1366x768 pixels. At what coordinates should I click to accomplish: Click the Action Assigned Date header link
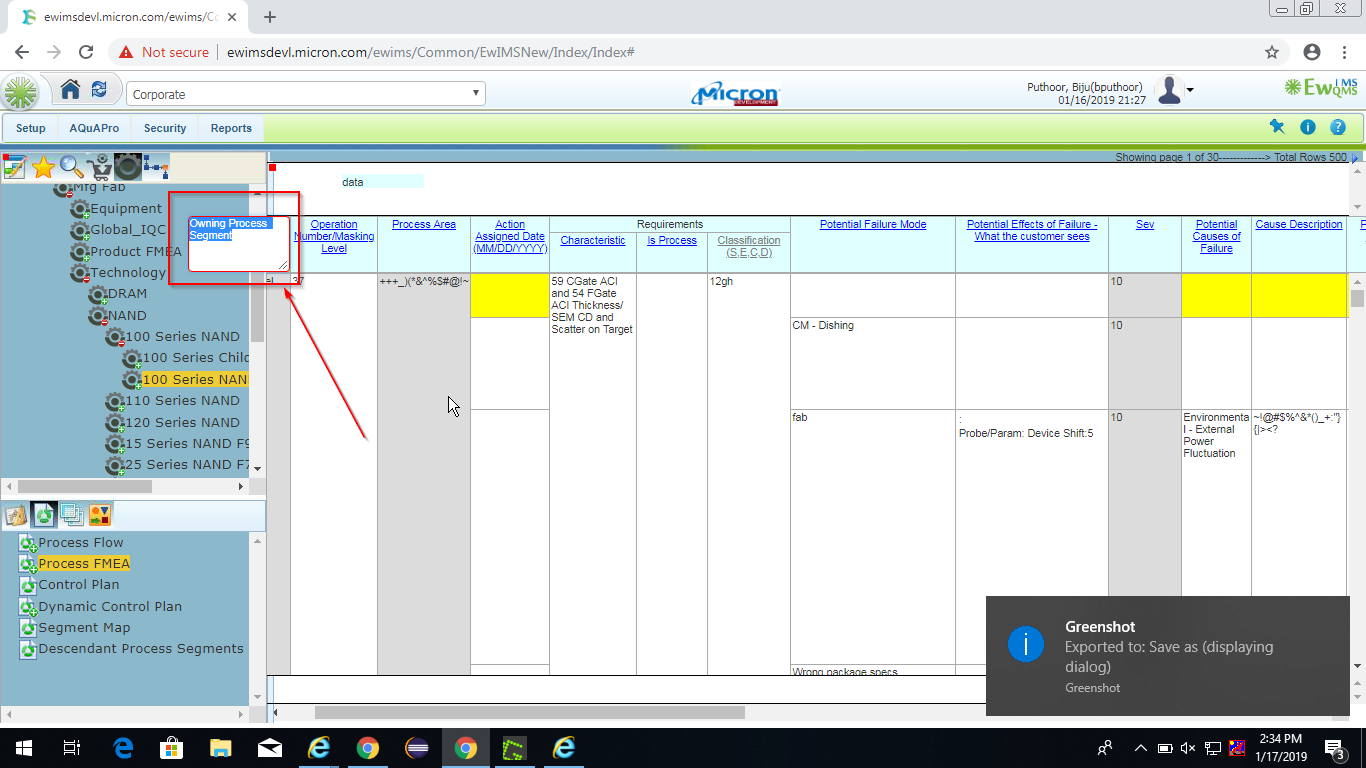pos(510,236)
